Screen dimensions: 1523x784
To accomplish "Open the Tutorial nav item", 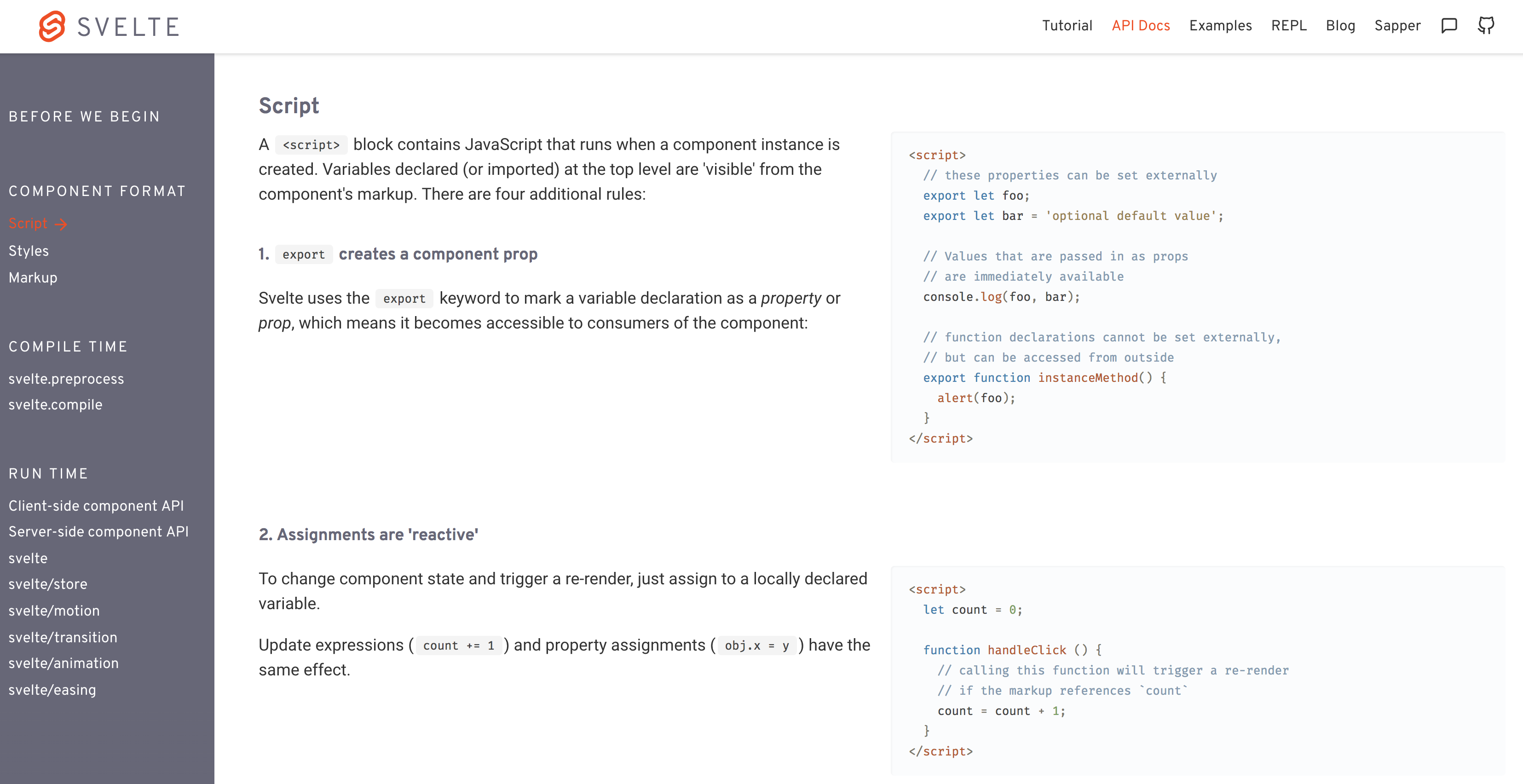I will point(1067,25).
